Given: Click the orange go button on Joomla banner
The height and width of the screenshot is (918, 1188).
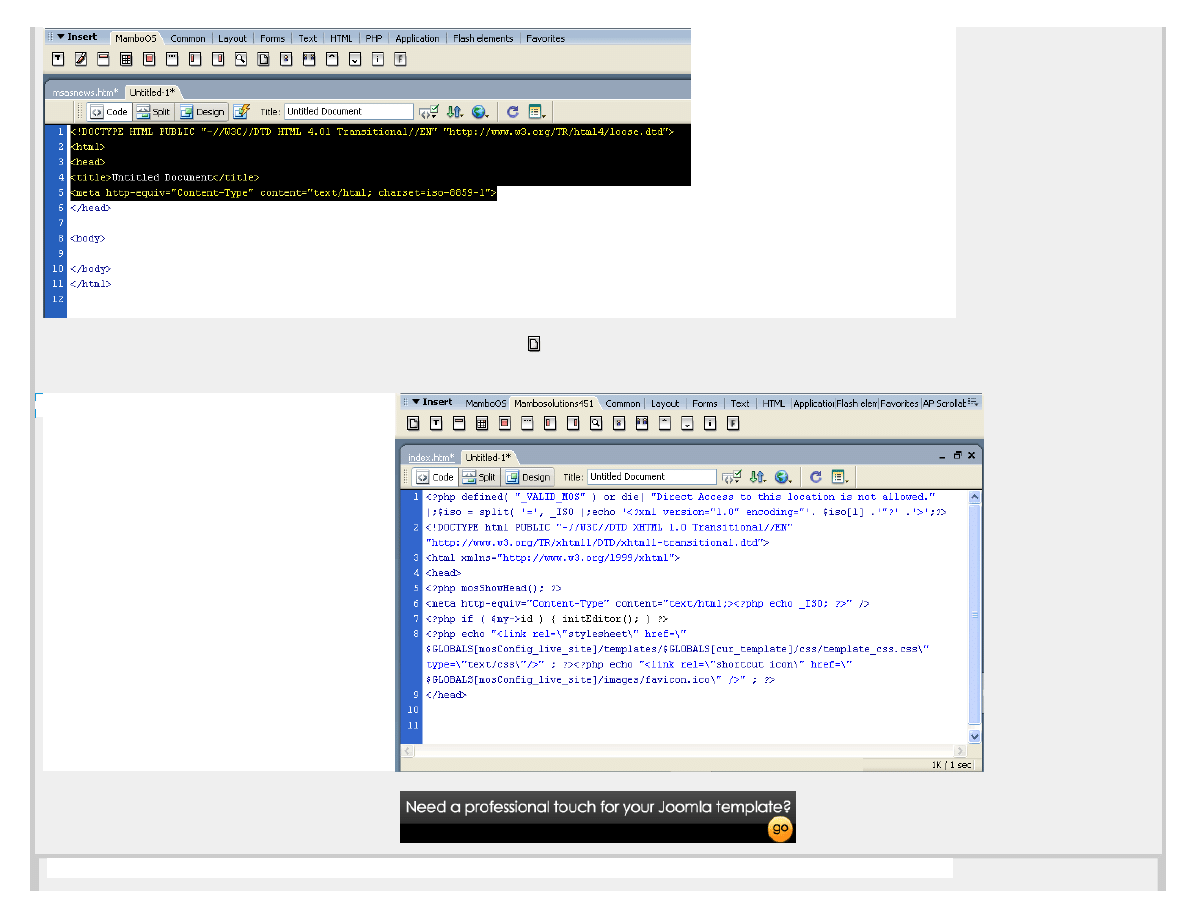Looking at the screenshot, I should point(780,829).
